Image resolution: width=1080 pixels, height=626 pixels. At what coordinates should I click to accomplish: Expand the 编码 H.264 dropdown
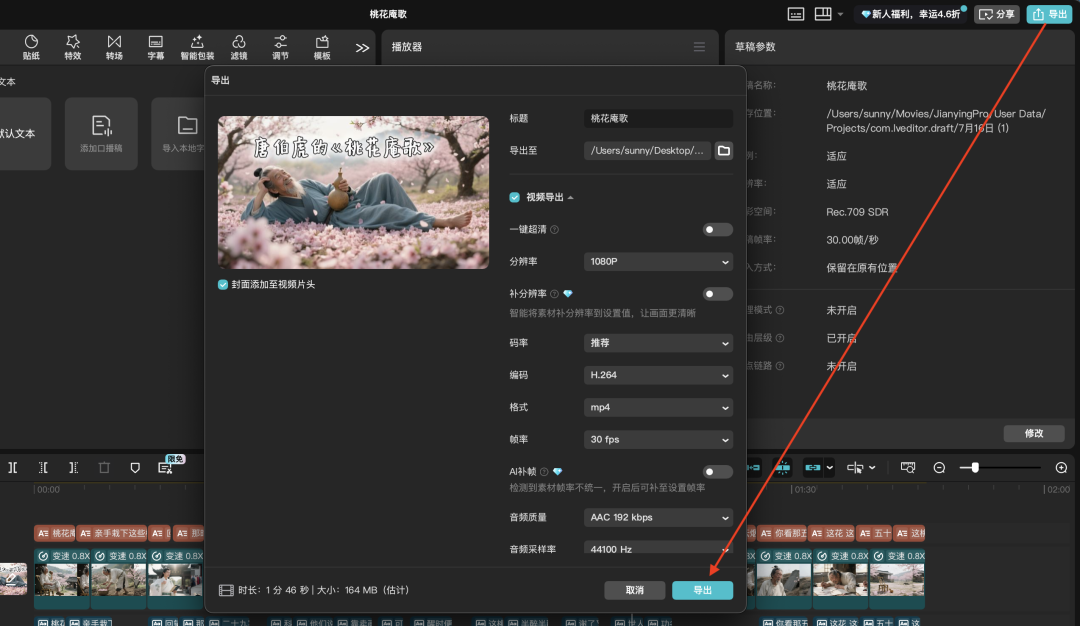pos(658,375)
